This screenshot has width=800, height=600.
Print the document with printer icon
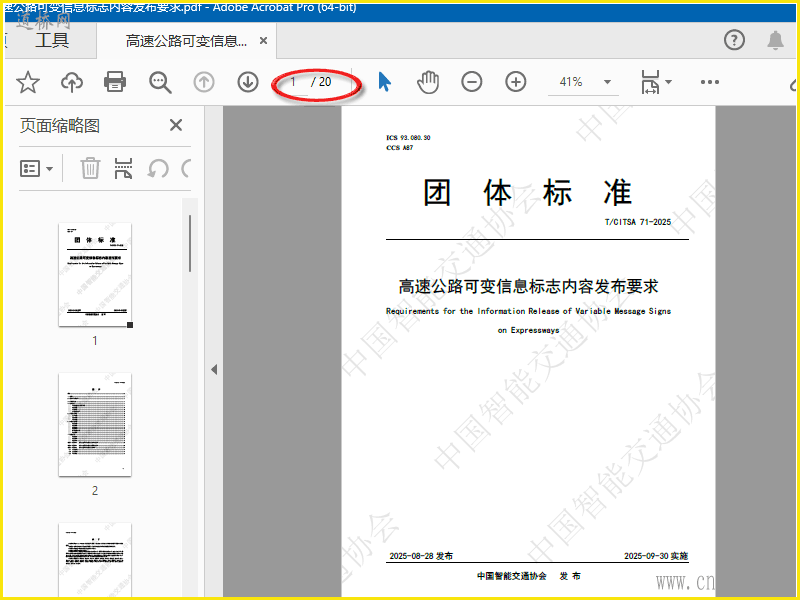coord(115,82)
